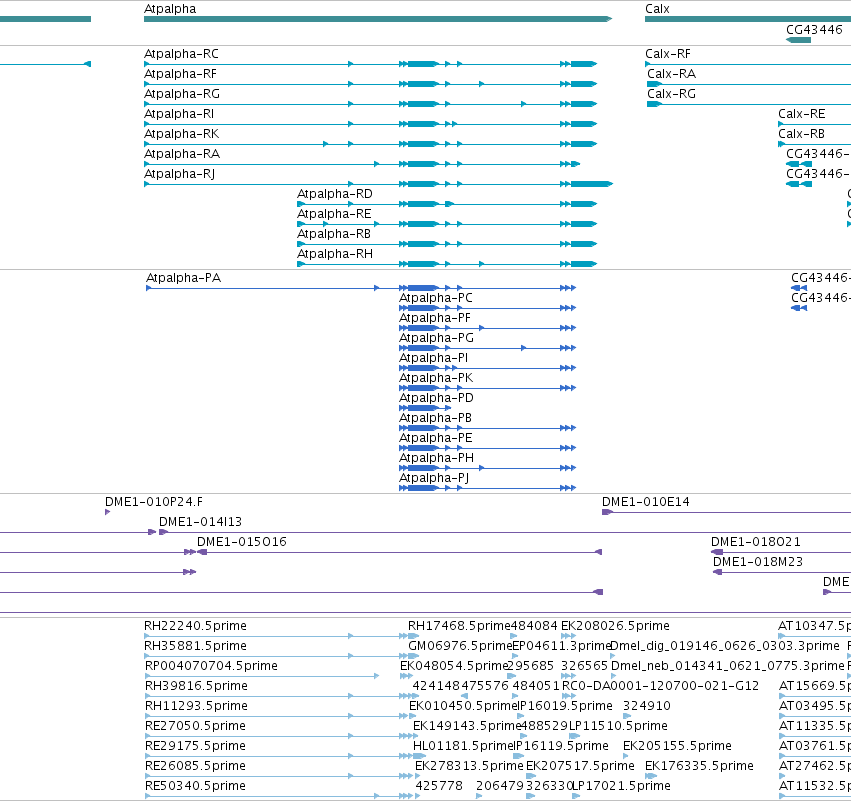This screenshot has width=851, height=801.
Task: Select protein Atpalpha-PA label
Action: (x=183, y=278)
